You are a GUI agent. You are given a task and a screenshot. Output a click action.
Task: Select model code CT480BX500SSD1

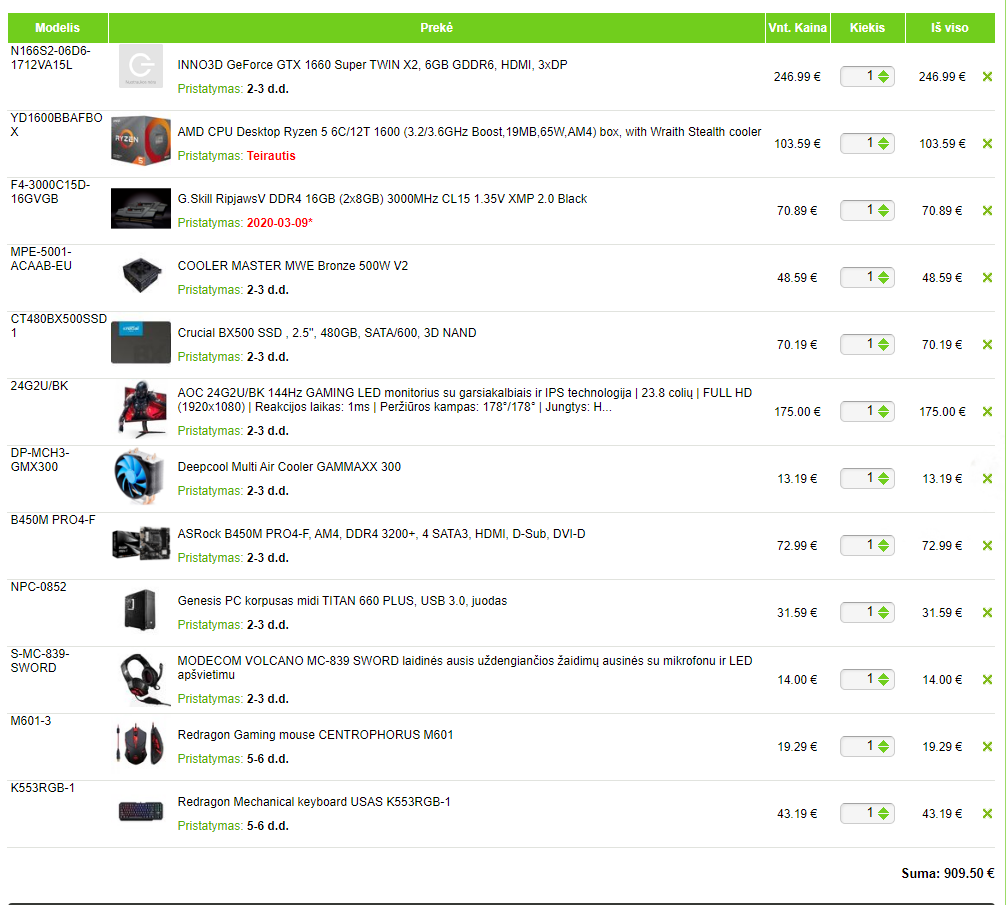click(x=58, y=326)
